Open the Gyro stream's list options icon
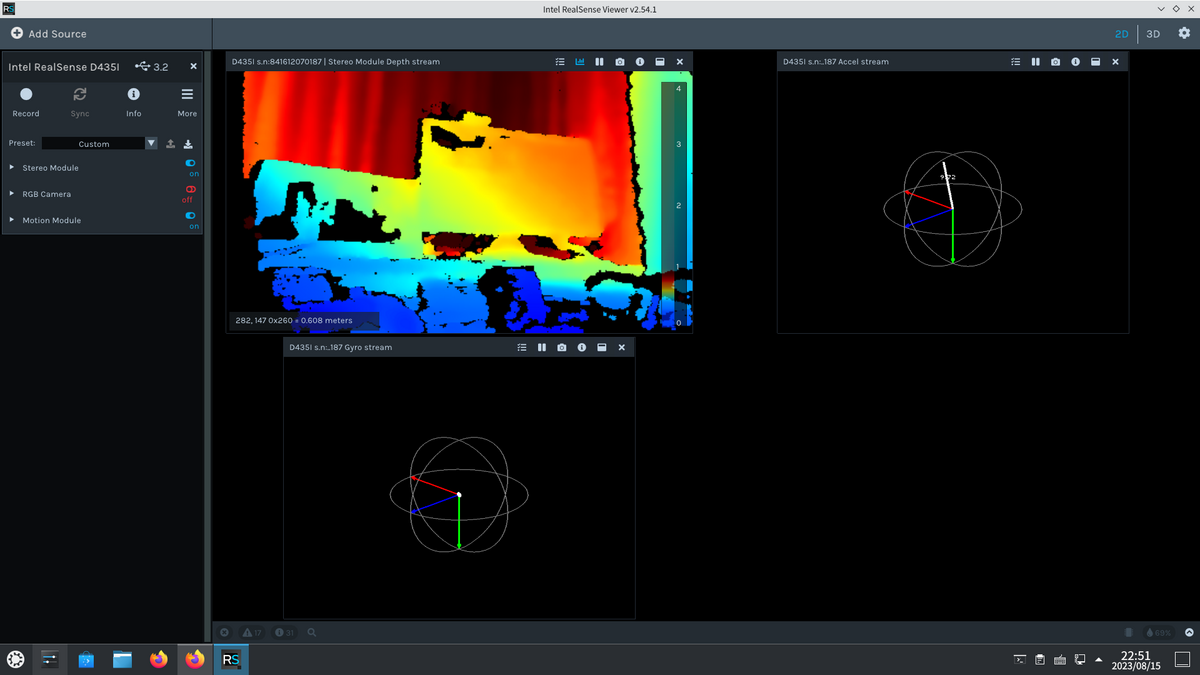Screen dimensions: 1200x675 pyautogui.click(x=521, y=348)
